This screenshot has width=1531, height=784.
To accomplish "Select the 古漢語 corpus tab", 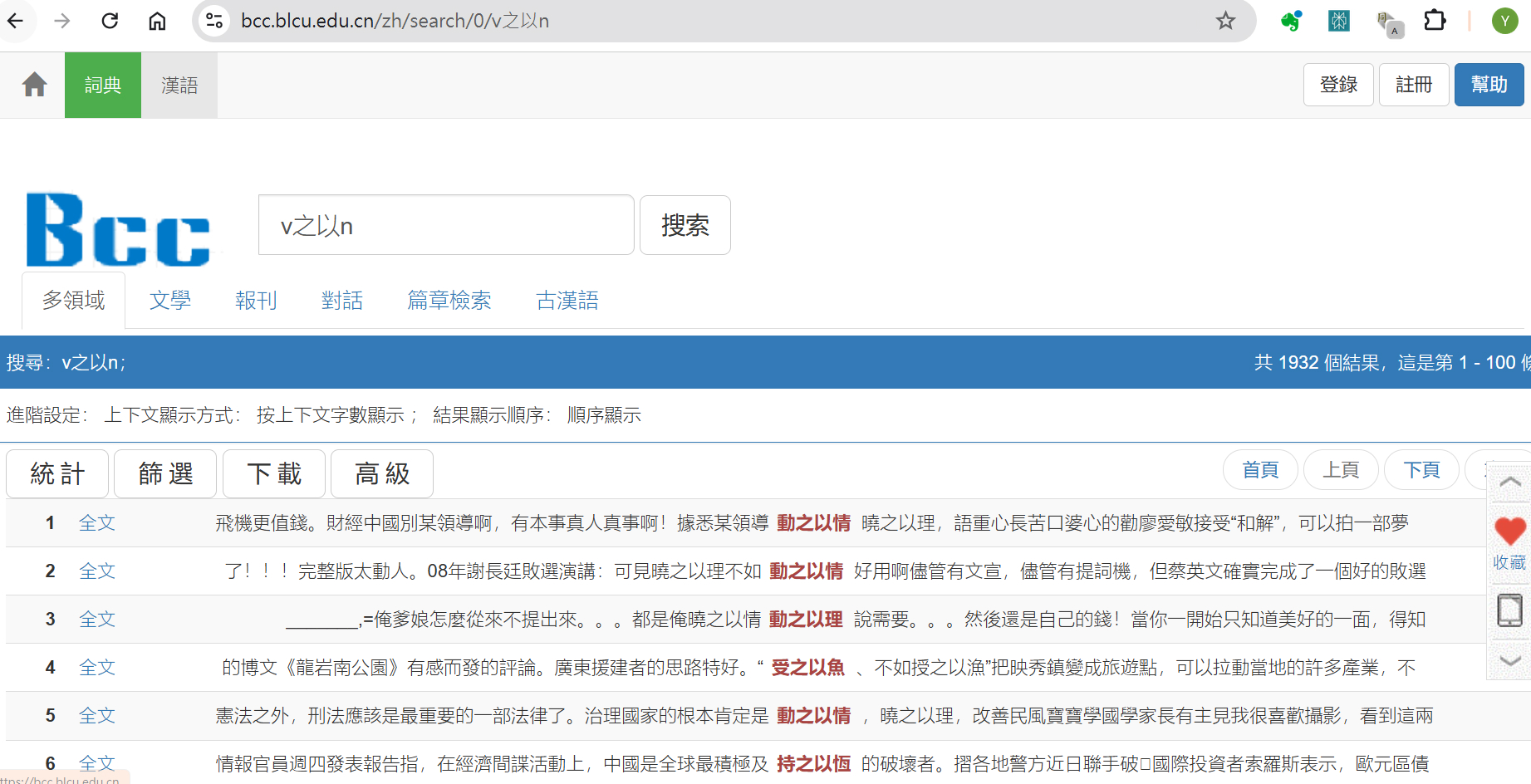I will point(567,301).
